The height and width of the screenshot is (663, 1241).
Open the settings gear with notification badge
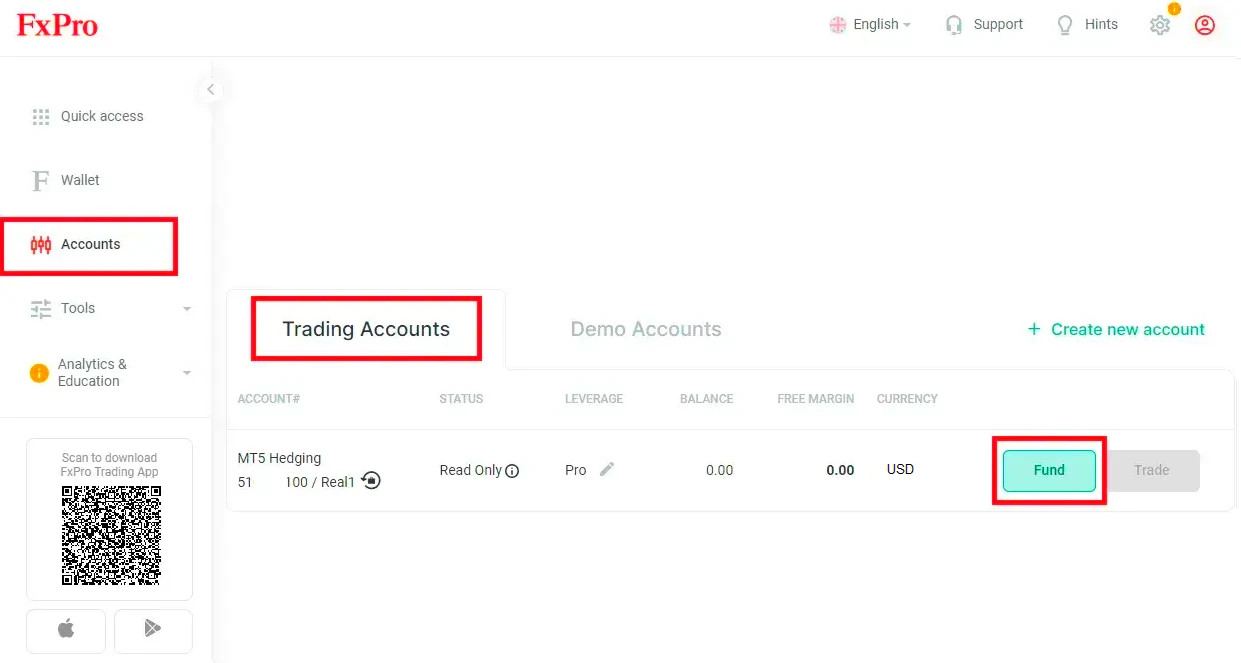(x=1159, y=25)
